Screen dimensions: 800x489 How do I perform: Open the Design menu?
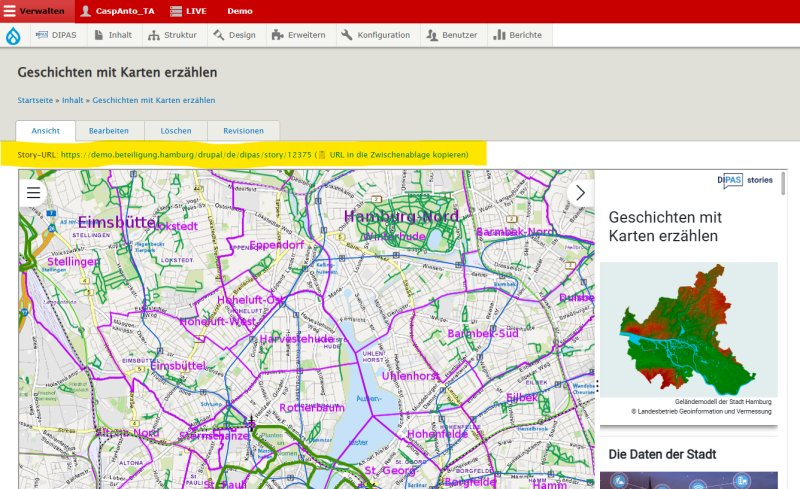tap(235, 35)
